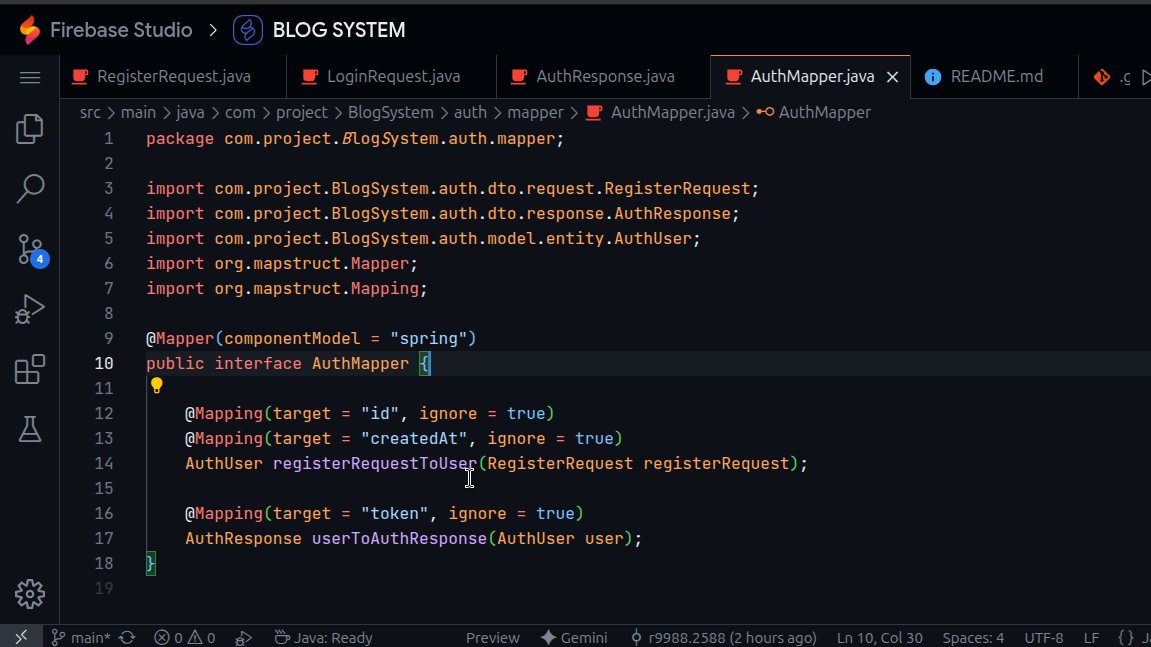Open the Testing flask view

[x=30, y=429]
